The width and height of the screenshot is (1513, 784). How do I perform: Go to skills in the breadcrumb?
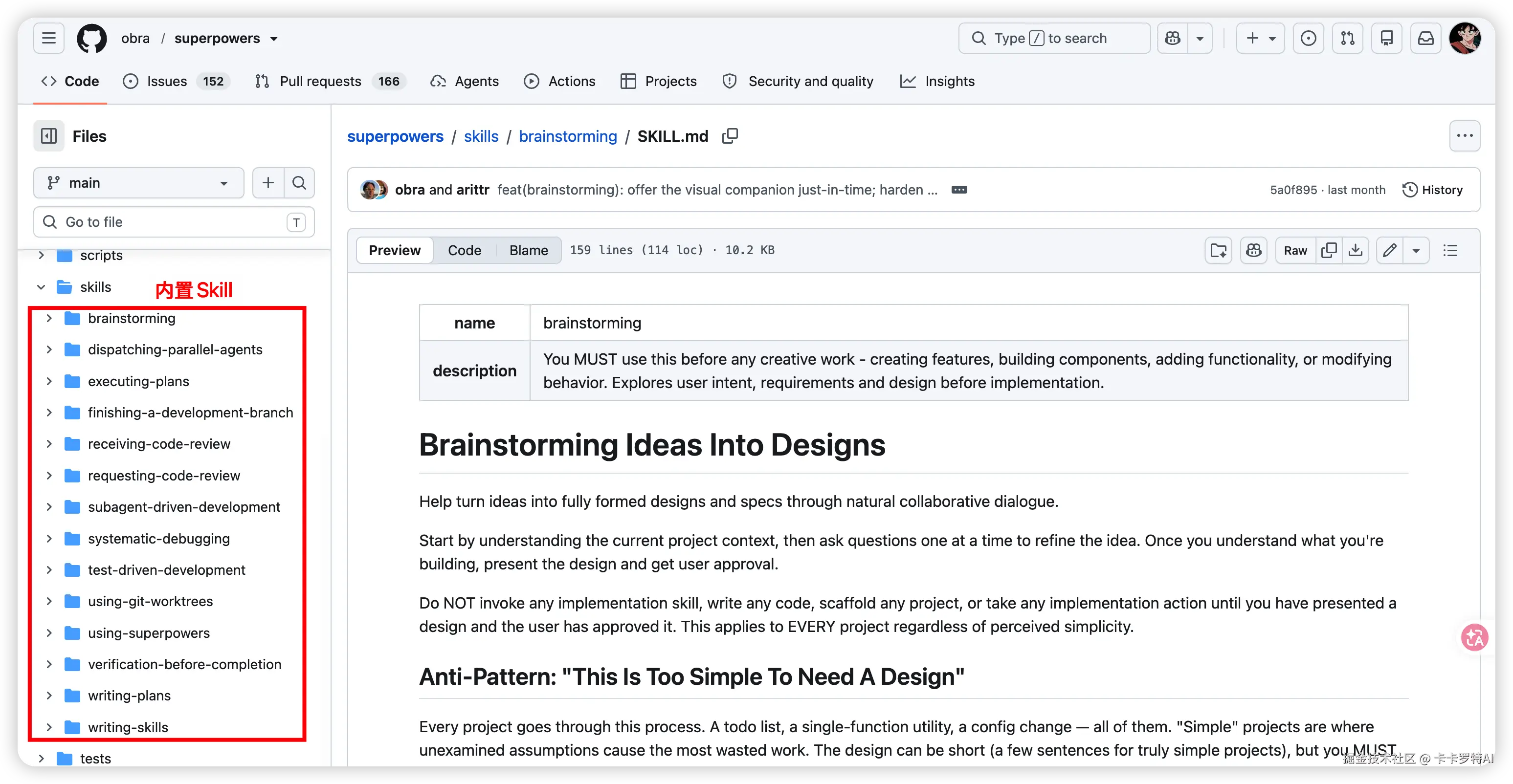point(481,136)
